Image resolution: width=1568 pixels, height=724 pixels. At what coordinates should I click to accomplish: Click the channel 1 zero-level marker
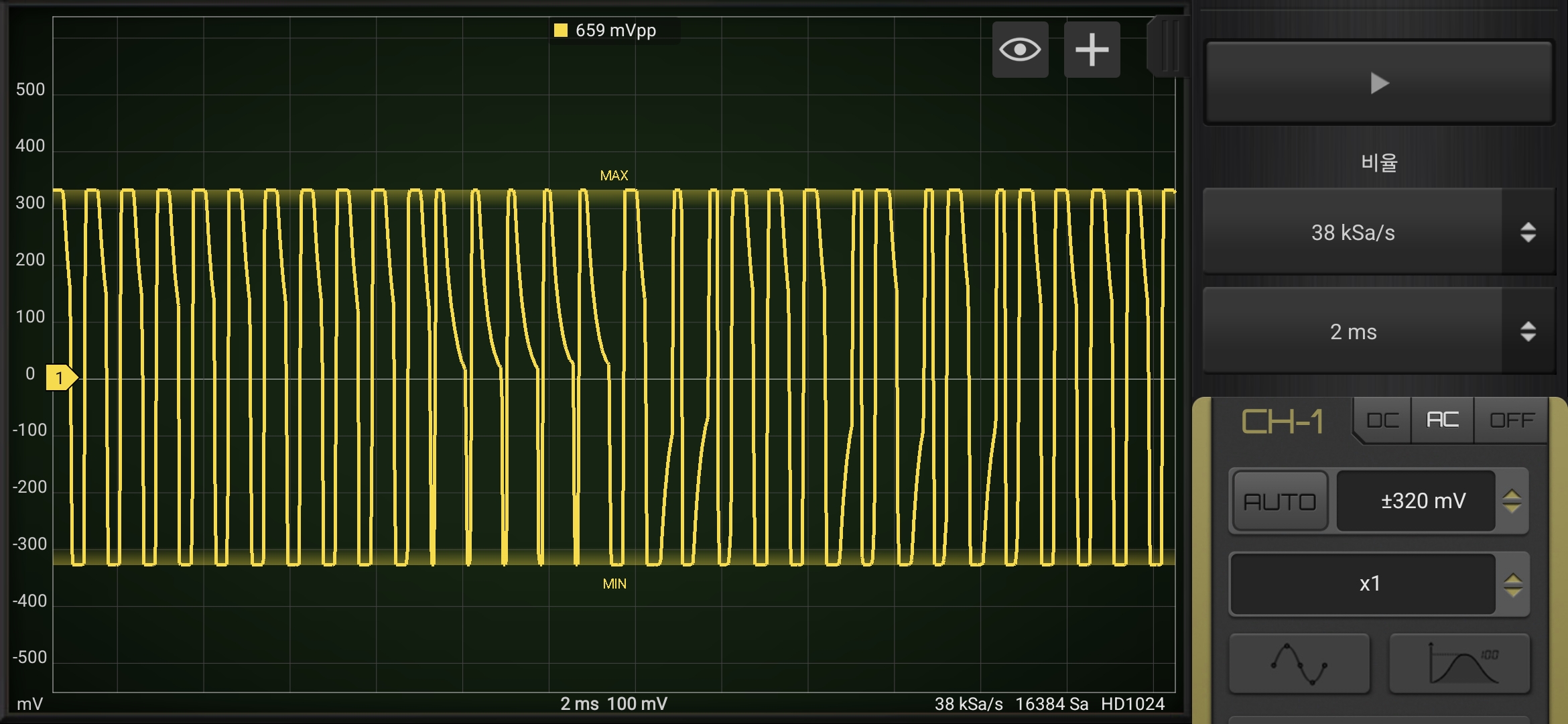coord(62,378)
